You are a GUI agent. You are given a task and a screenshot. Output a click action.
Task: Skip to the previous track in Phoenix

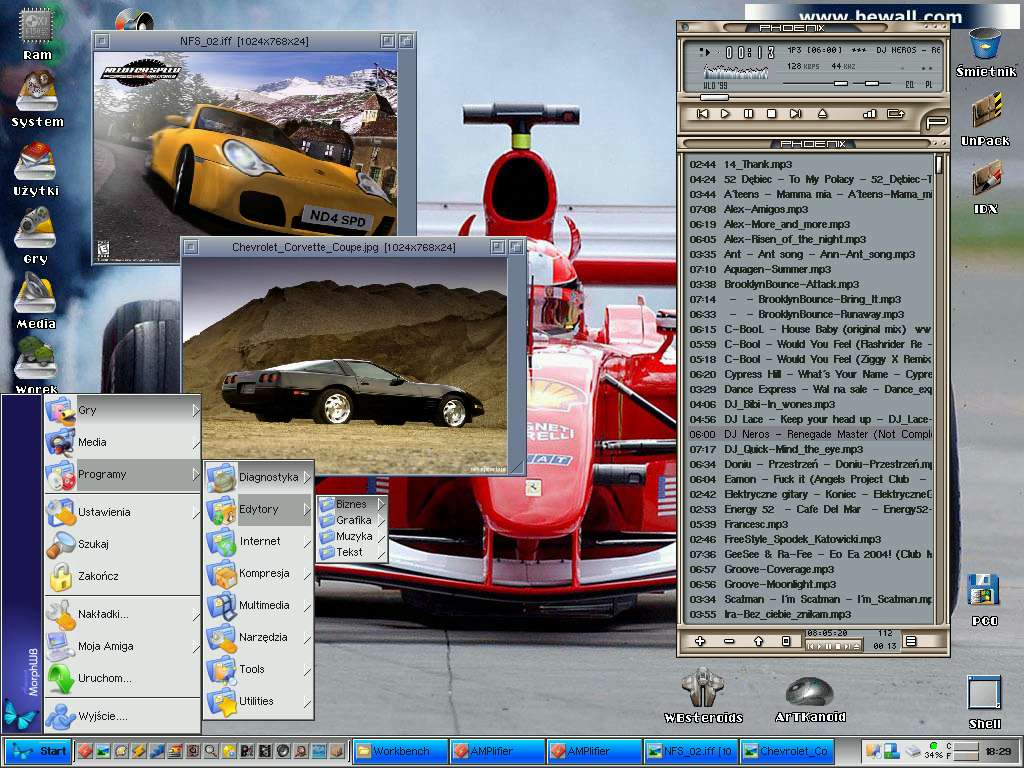pyautogui.click(x=703, y=114)
